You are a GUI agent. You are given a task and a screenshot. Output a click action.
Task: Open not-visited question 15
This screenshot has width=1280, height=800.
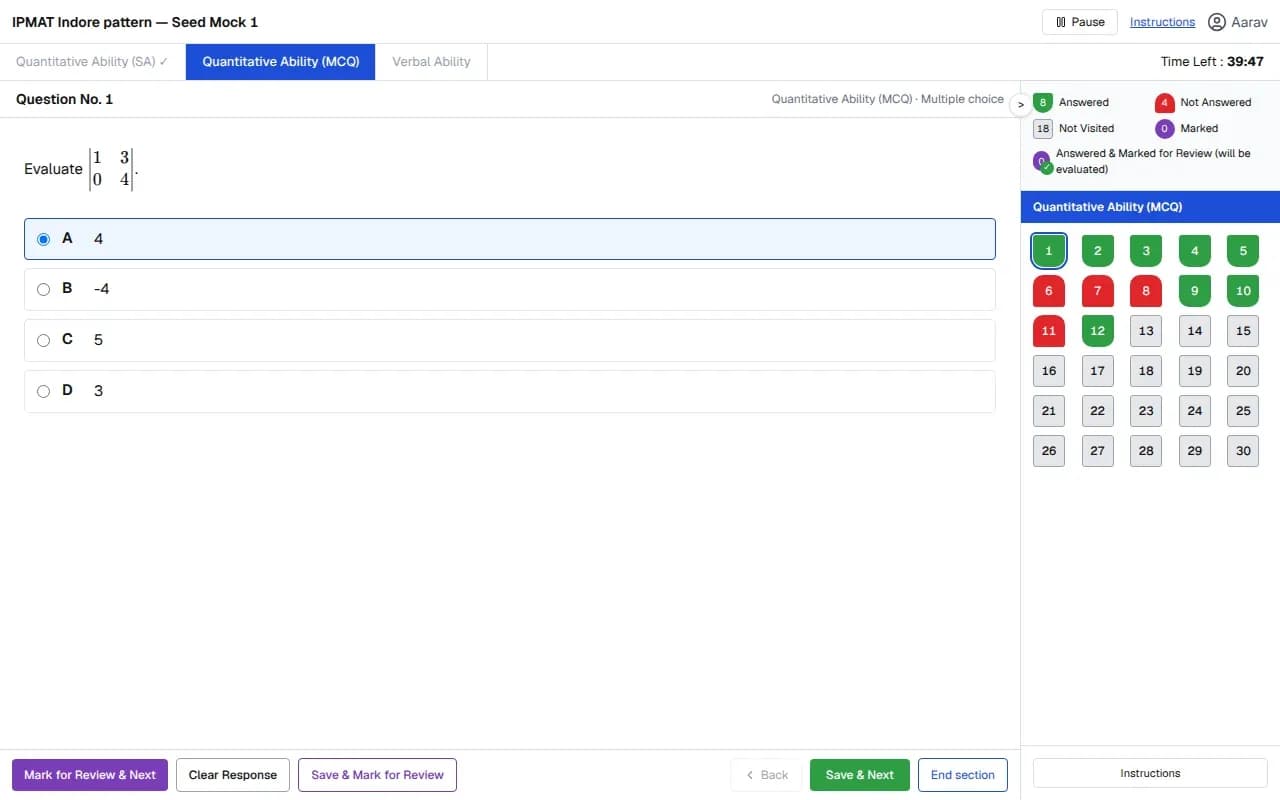click(1243, 331)
